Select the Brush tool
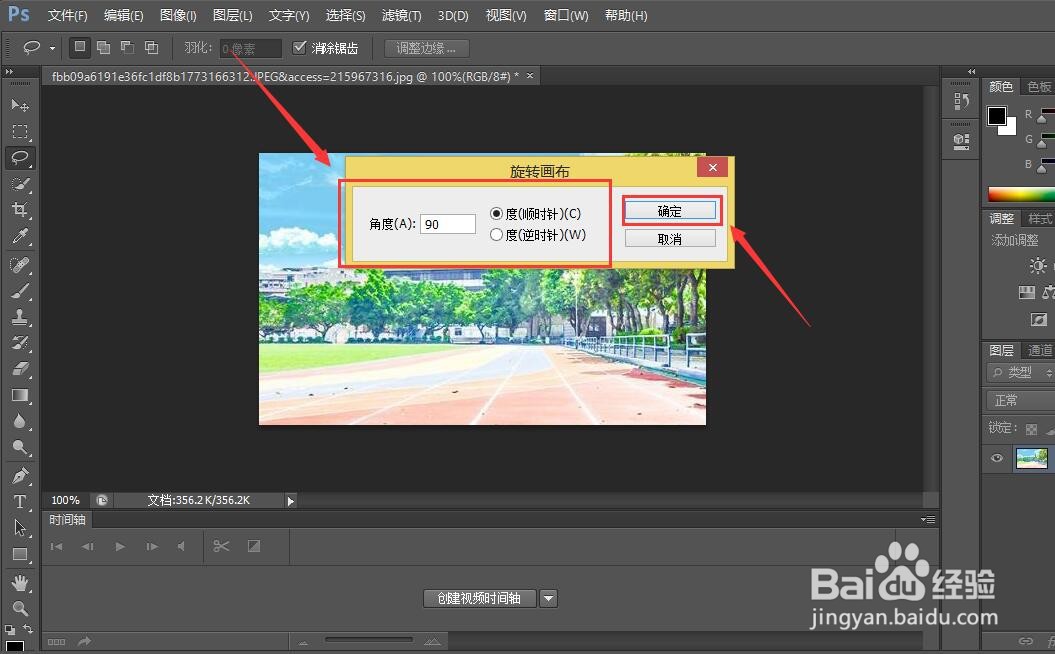Screen dimensions: 1055x654 coord(20,291)
